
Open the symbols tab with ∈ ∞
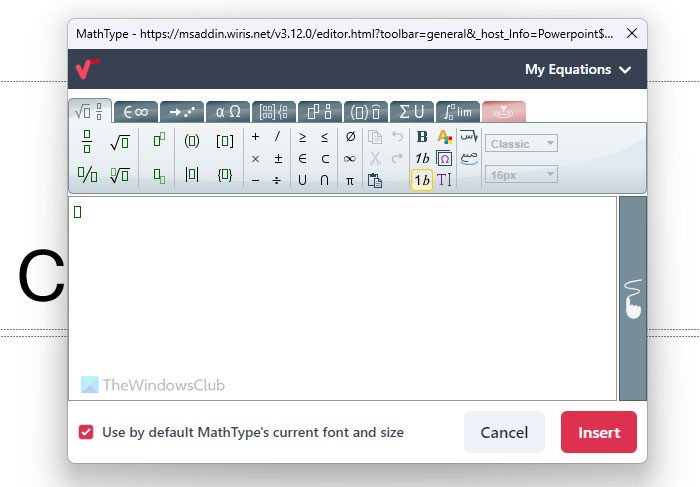136,112
